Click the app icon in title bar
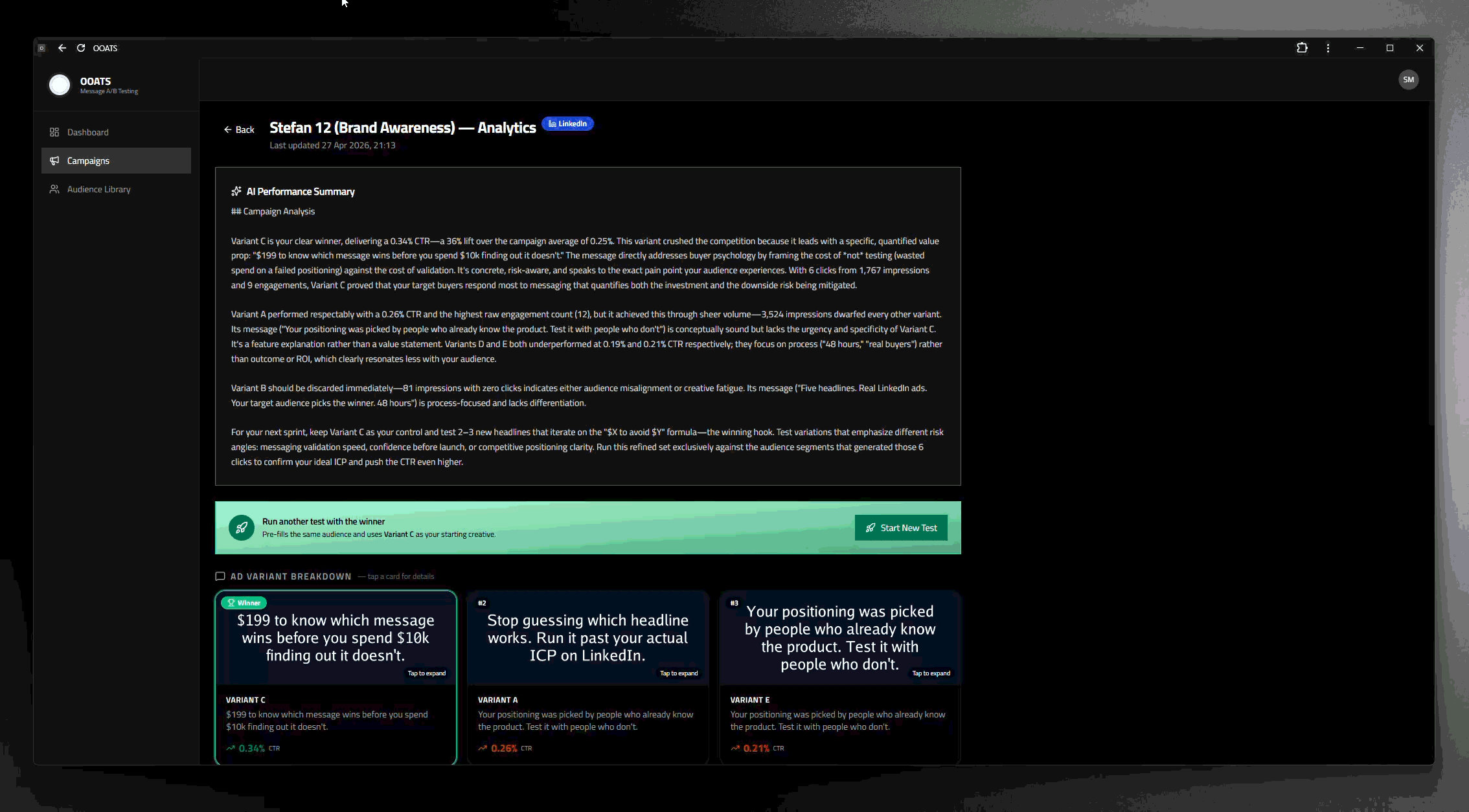The image size is (1469, 812). [41, 48]
